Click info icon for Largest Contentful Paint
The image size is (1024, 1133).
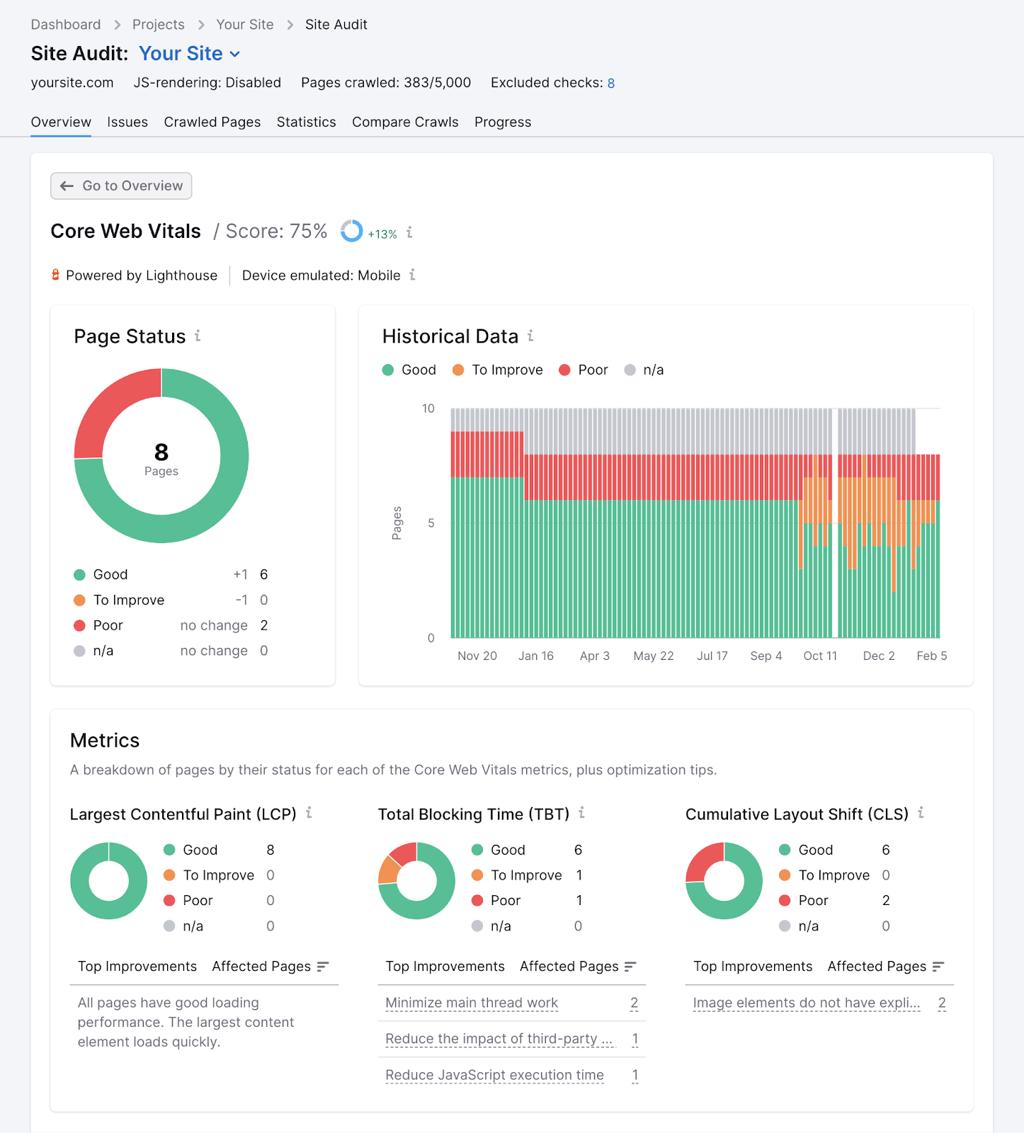[309, 813]
